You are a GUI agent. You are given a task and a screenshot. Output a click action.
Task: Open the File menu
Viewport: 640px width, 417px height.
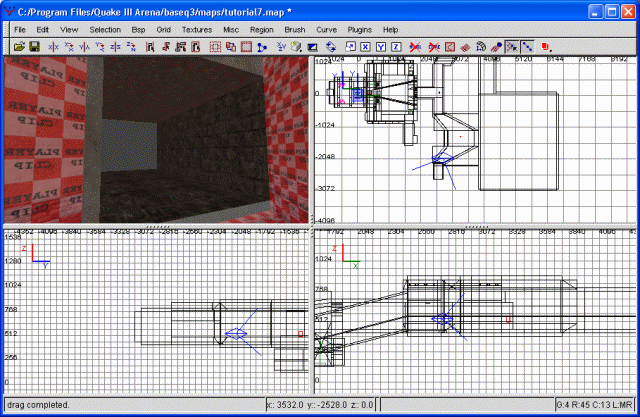tap(20, 30)
